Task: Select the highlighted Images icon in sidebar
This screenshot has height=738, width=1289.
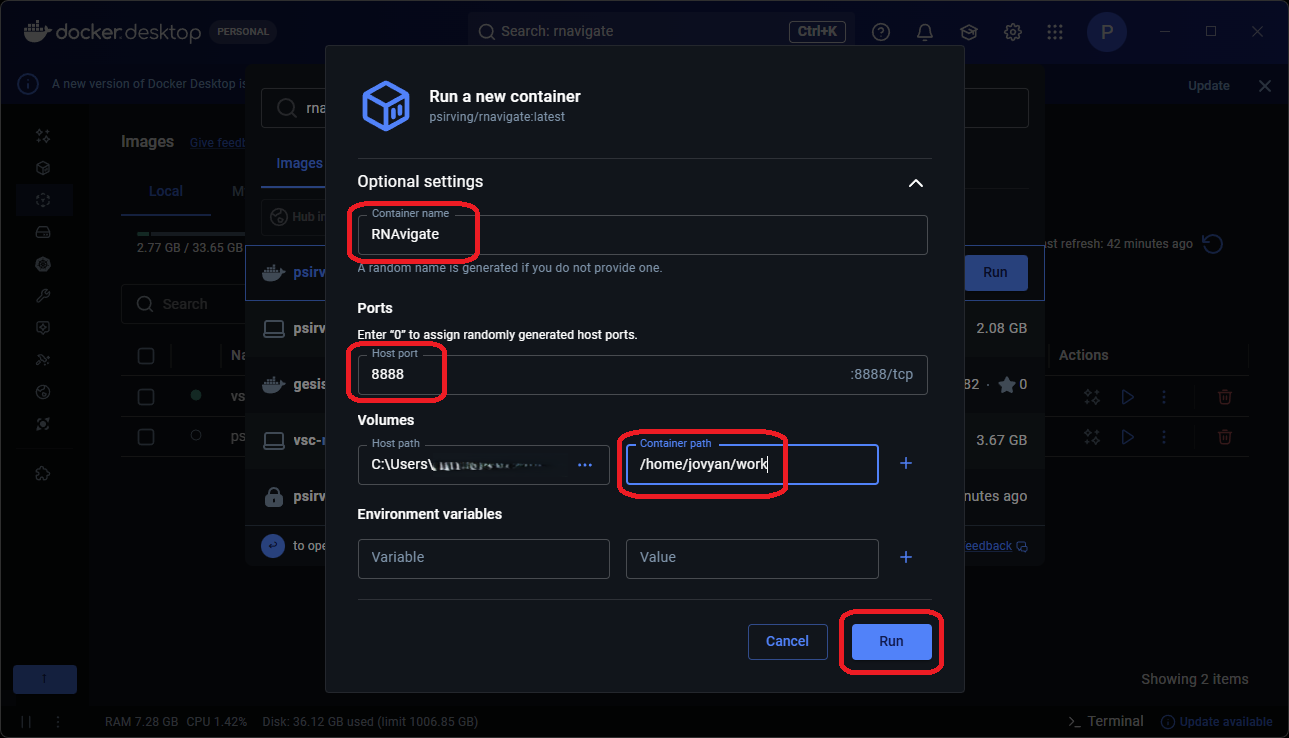Action: (x=43, y=200)
